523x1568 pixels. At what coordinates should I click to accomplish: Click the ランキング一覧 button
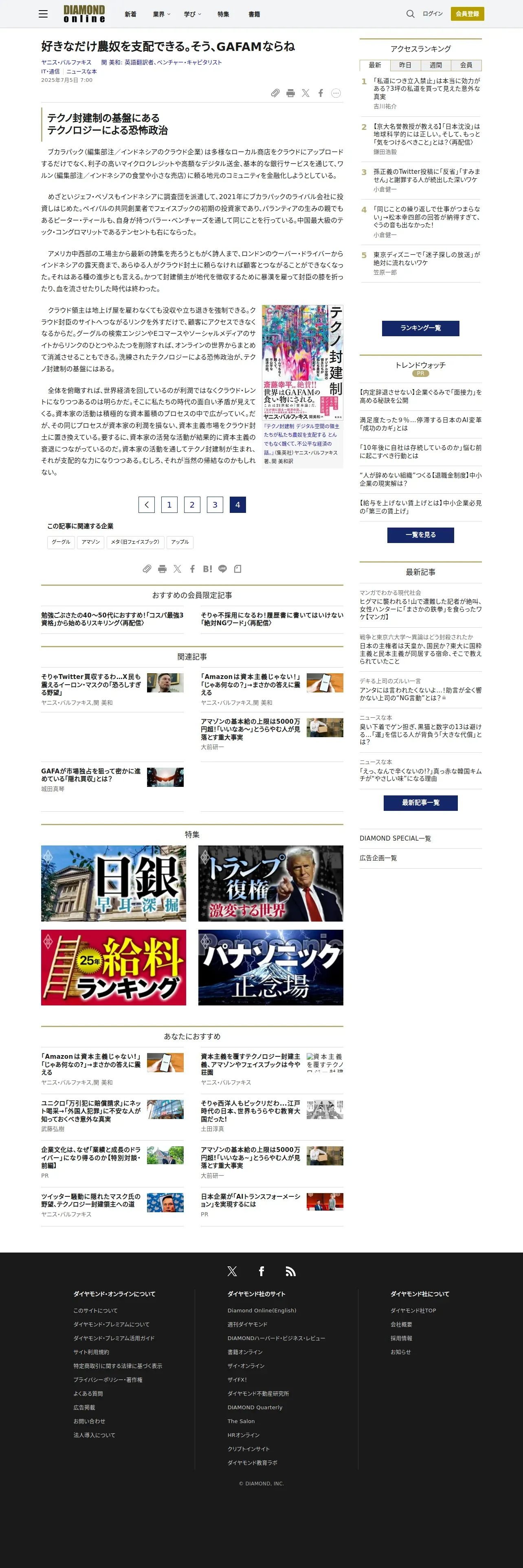[421, 328]
